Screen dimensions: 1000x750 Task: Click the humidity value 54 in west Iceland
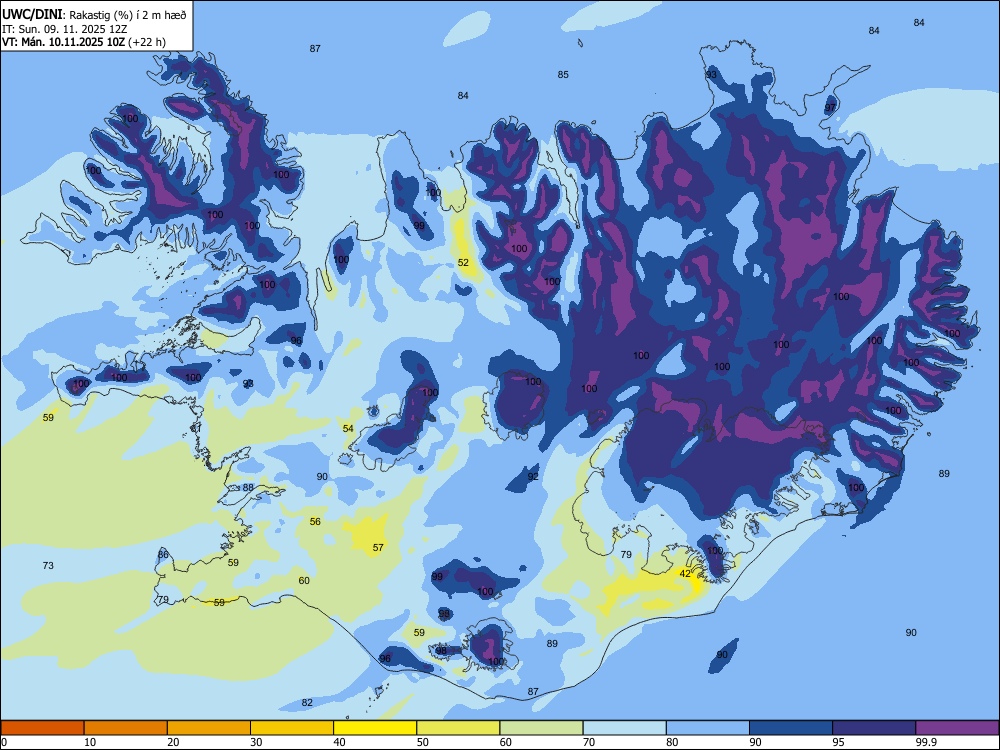348,428
